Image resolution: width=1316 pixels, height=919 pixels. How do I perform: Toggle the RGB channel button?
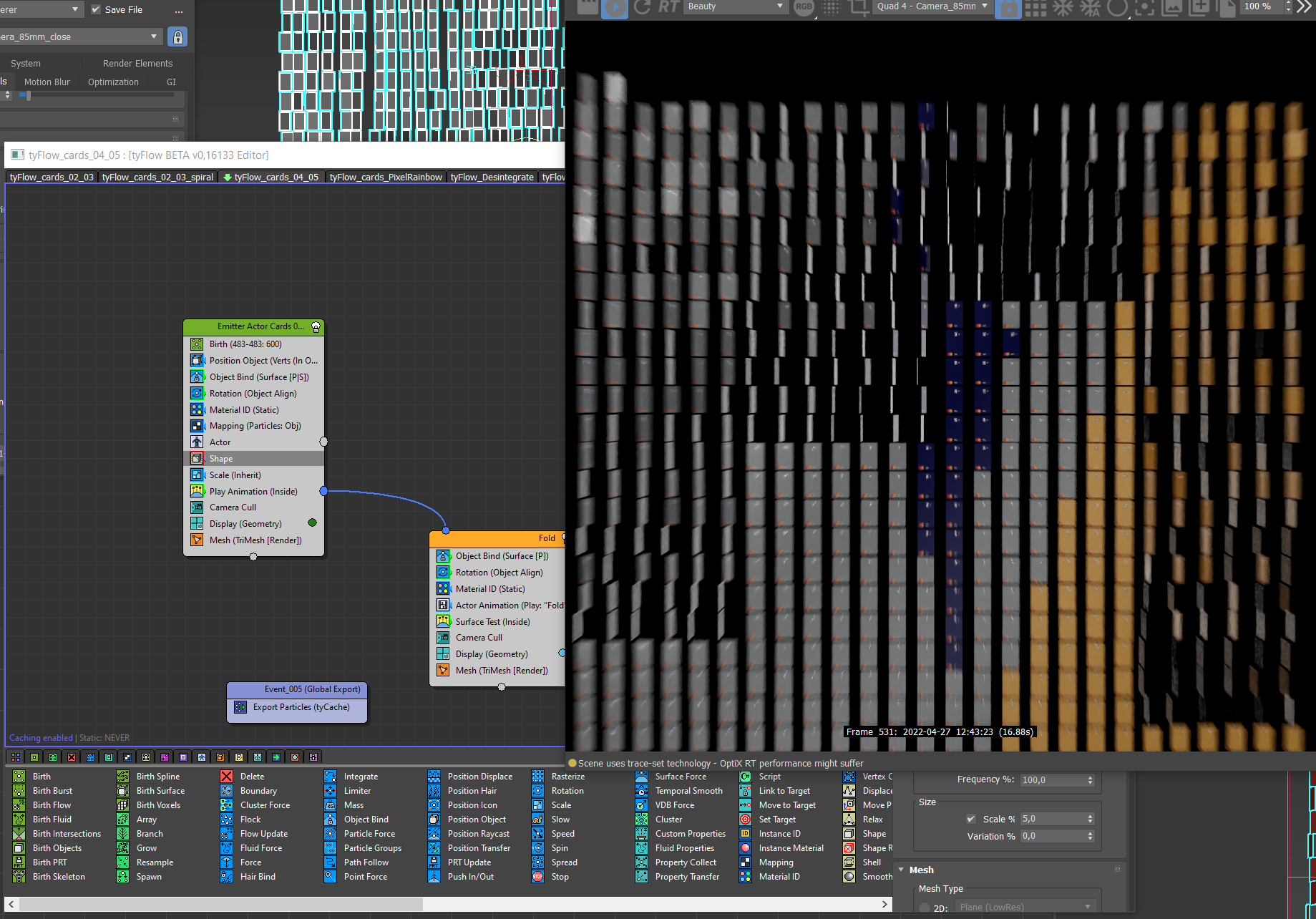point(804,6)
